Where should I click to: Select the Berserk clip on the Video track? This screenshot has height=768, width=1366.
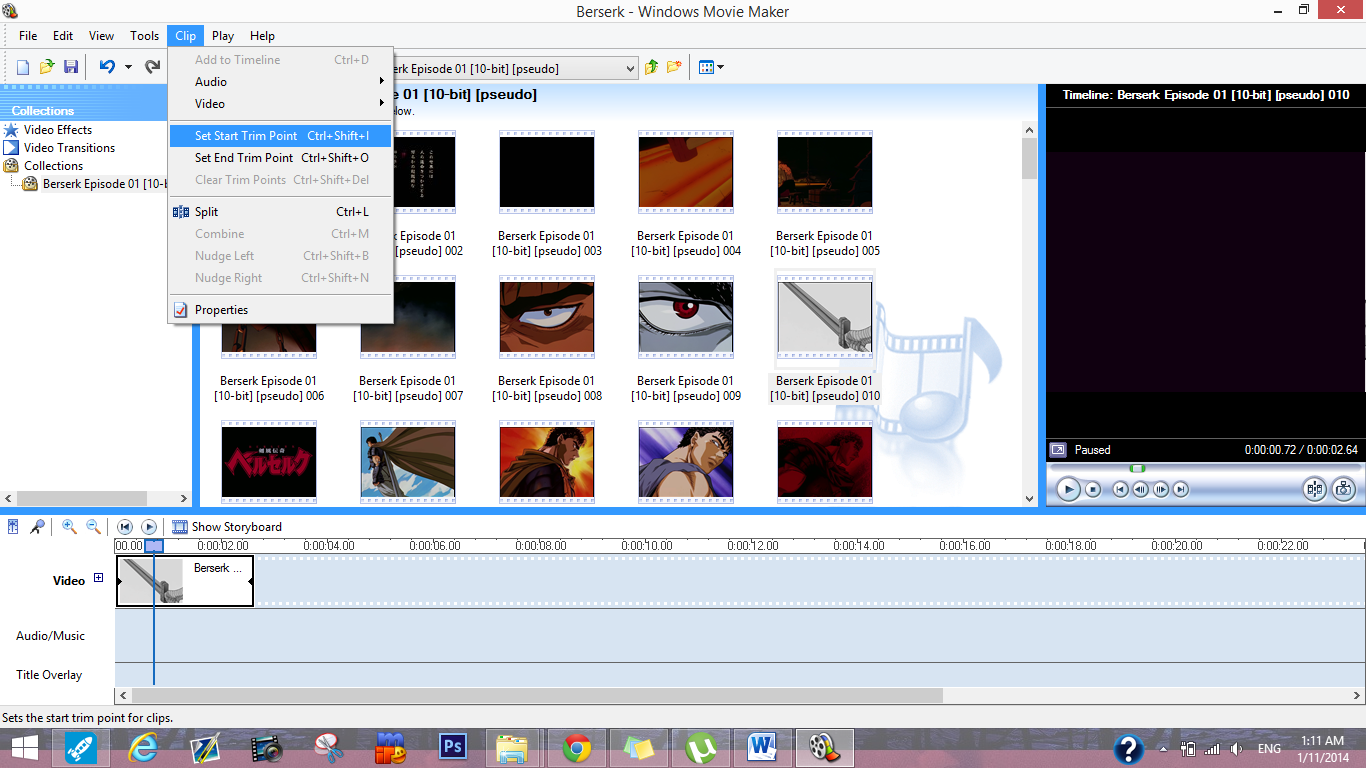point(185,581)
